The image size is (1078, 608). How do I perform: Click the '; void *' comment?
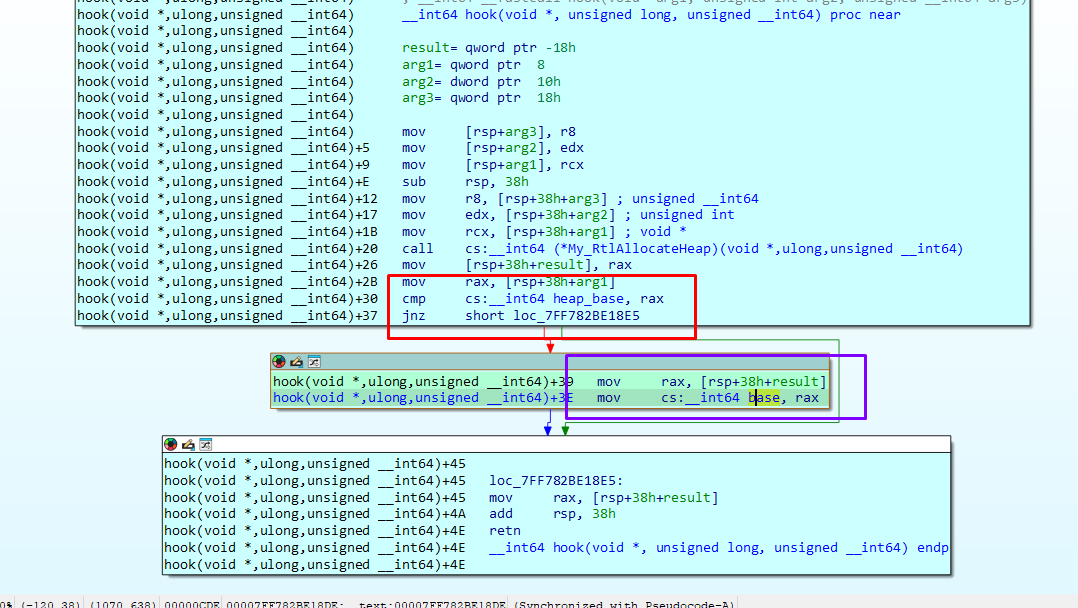coord(655,232)
